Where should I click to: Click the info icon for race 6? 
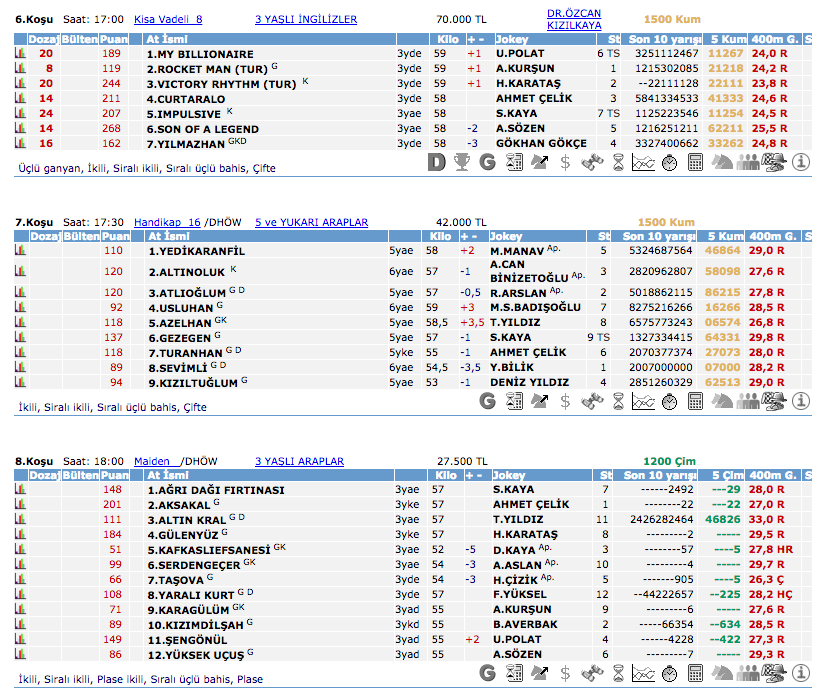800,162
